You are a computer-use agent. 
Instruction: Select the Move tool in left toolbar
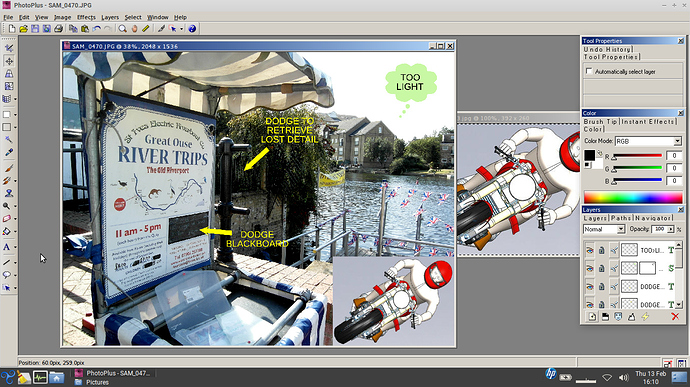tap(9, 61)
